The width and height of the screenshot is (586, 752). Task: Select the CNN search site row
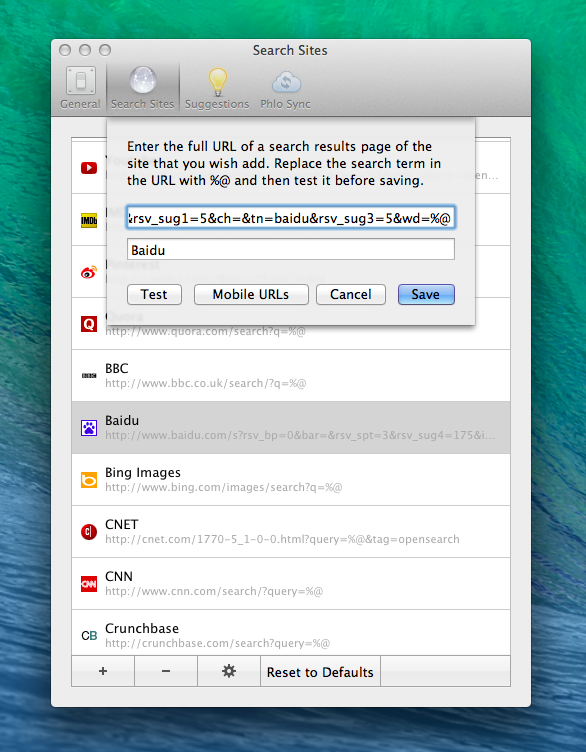(291, 584)
